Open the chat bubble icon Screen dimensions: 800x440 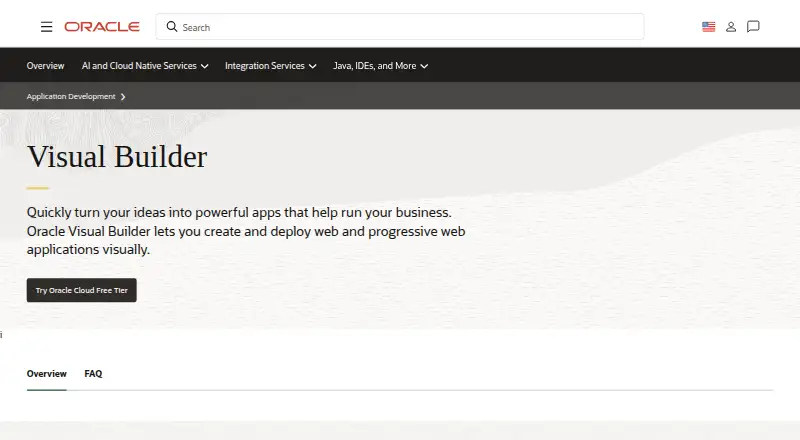tap(753, 27)
